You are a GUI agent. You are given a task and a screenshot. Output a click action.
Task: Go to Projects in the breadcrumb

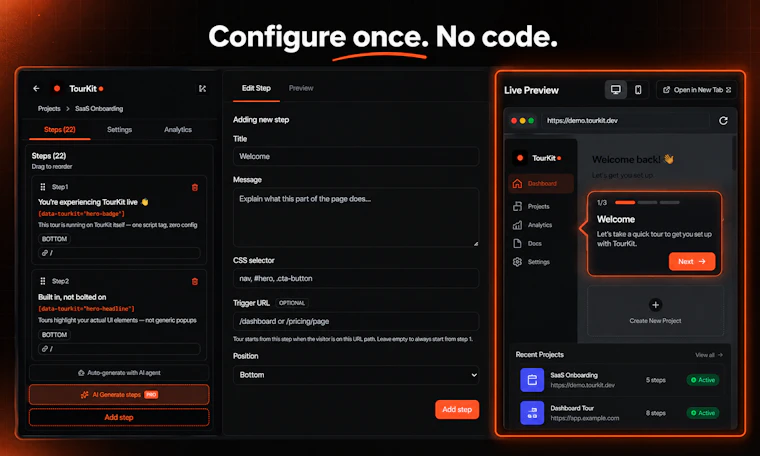click(49, 109)
